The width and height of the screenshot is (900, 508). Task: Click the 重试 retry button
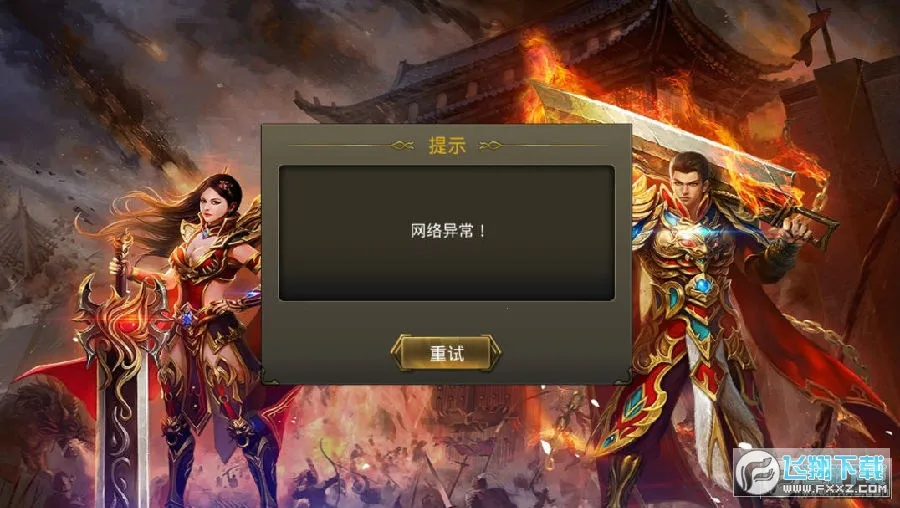(x=446, y=352)
